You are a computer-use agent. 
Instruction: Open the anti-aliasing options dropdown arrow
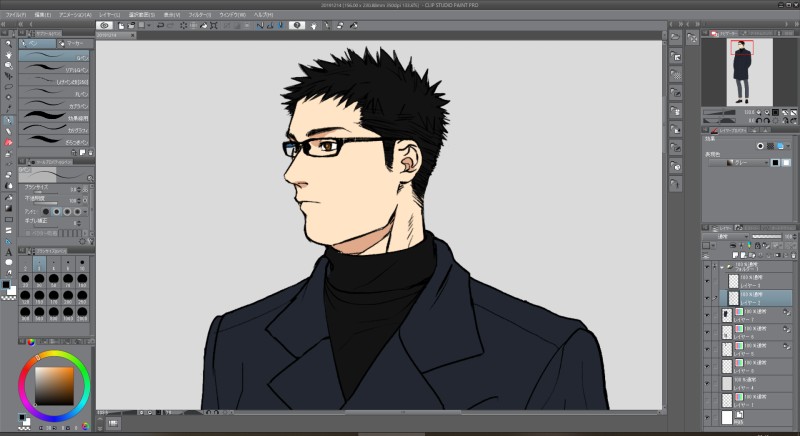pyautogui.click(x=86, y=211)
